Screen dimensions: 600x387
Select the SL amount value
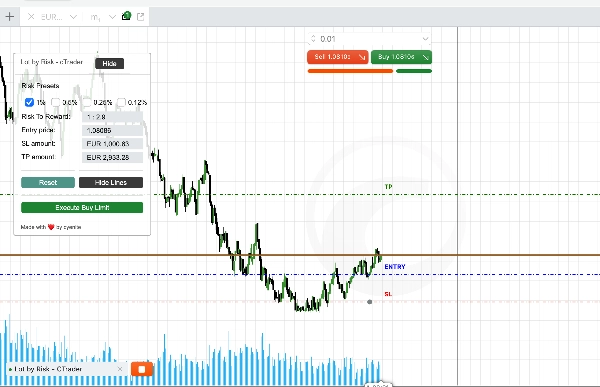(x=112, y=144)
